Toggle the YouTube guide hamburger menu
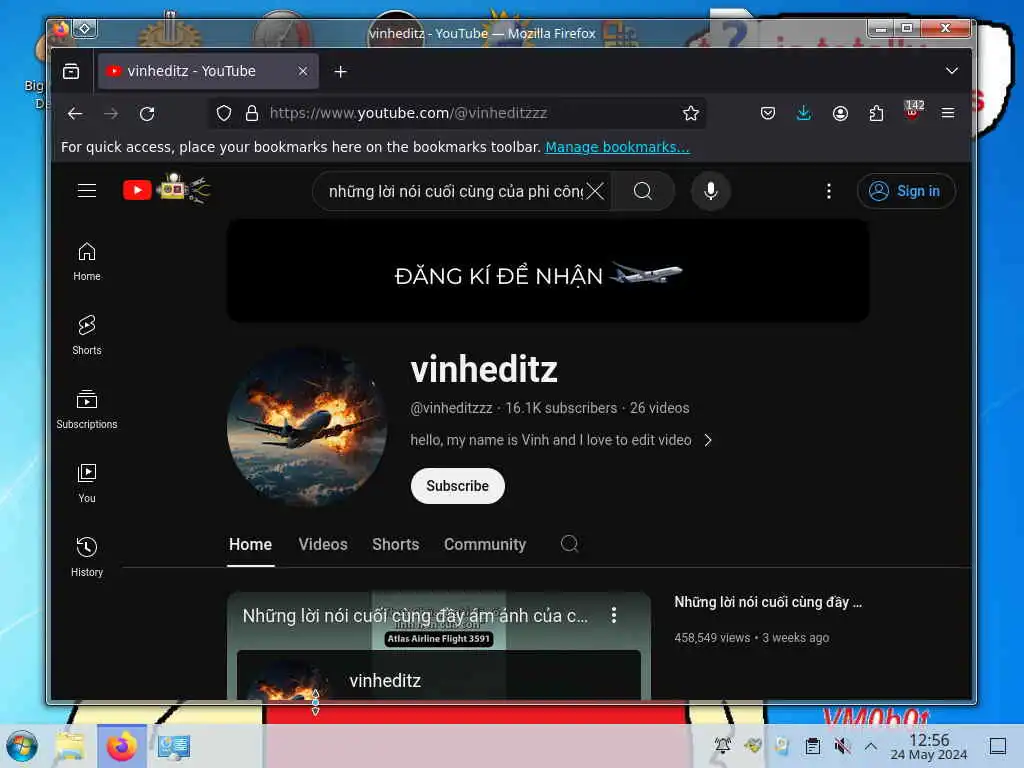Image resolution: width=1024 pixels, height=768 pixels. [87, 191]
